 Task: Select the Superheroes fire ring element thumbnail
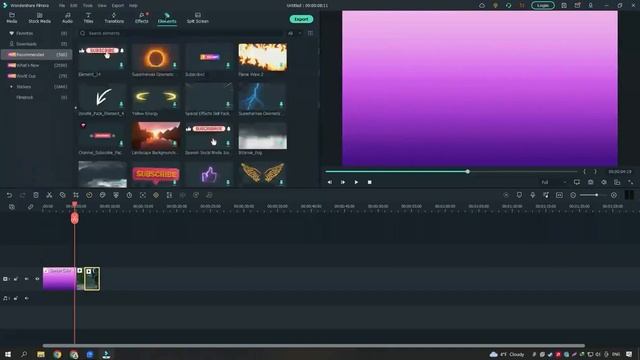click(156, 58)
